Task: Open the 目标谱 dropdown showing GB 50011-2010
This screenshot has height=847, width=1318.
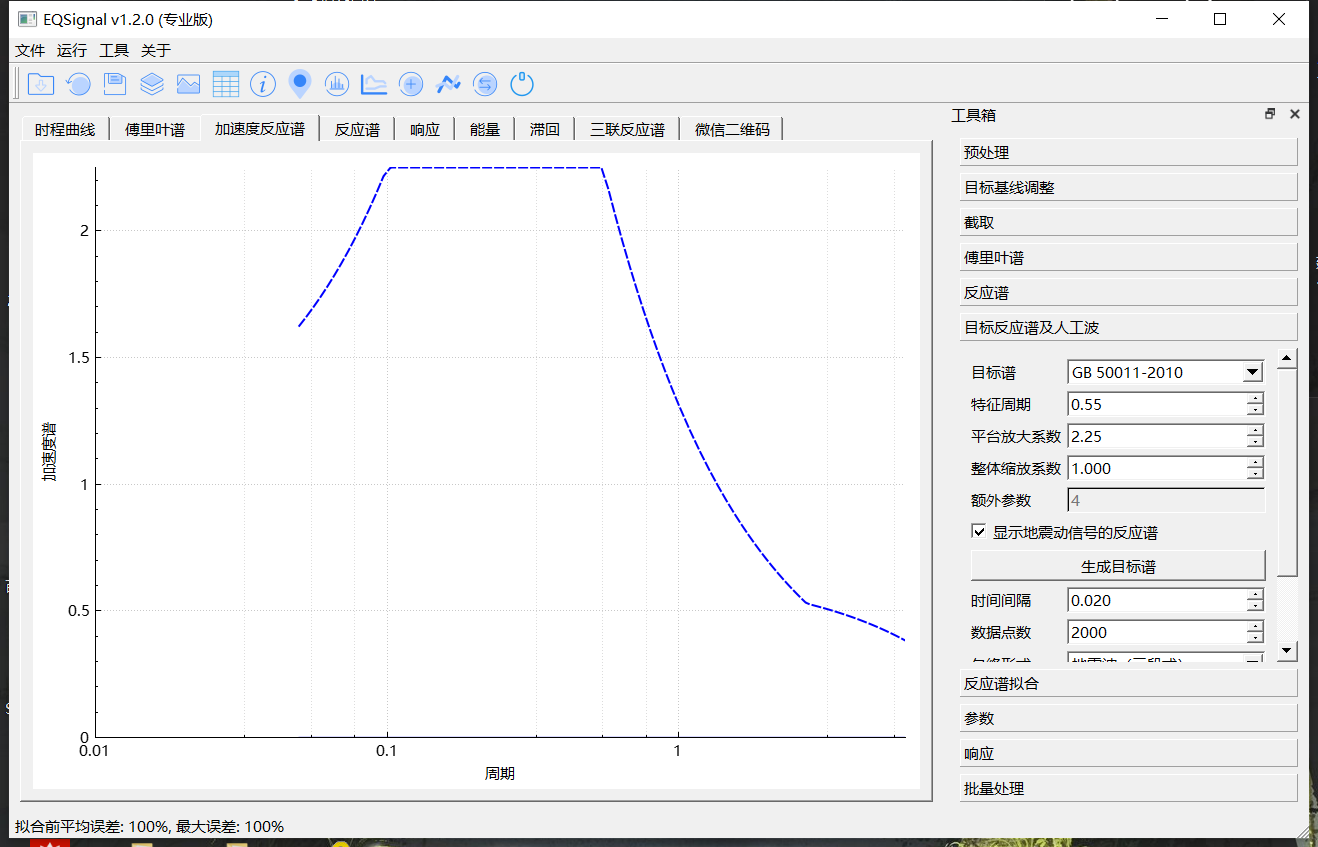Action: click(x=1253, y=371)
